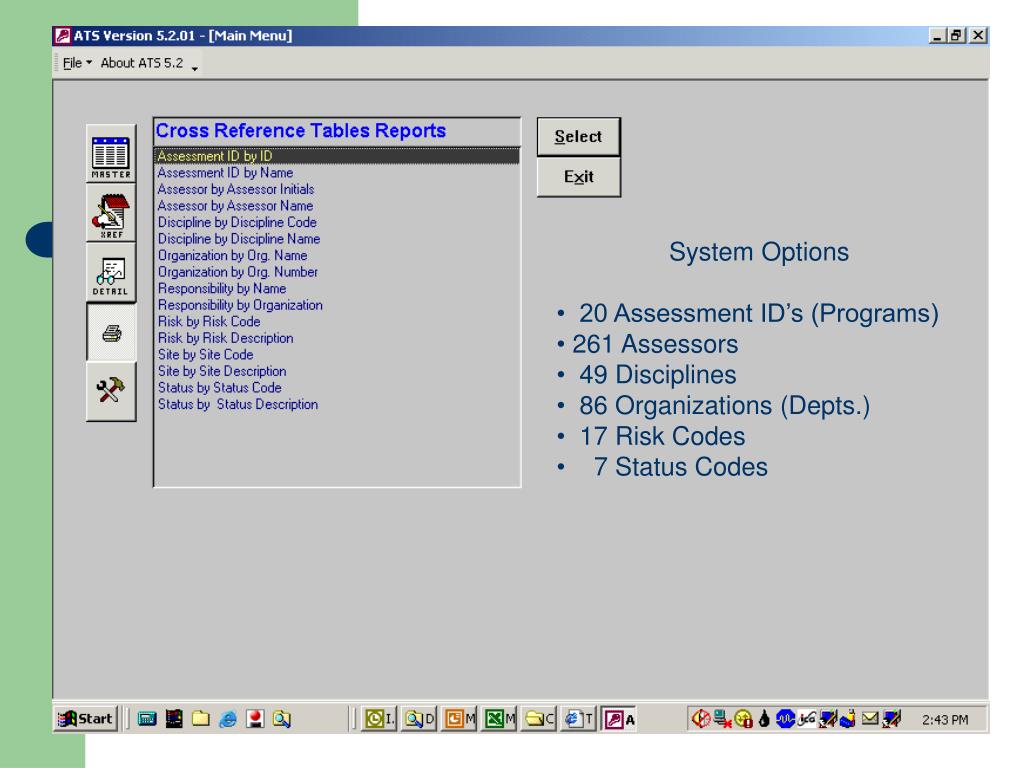1024x768 pixels.
Task: Launch Internet Explorer from quick launch
Action: pos(228,719)
